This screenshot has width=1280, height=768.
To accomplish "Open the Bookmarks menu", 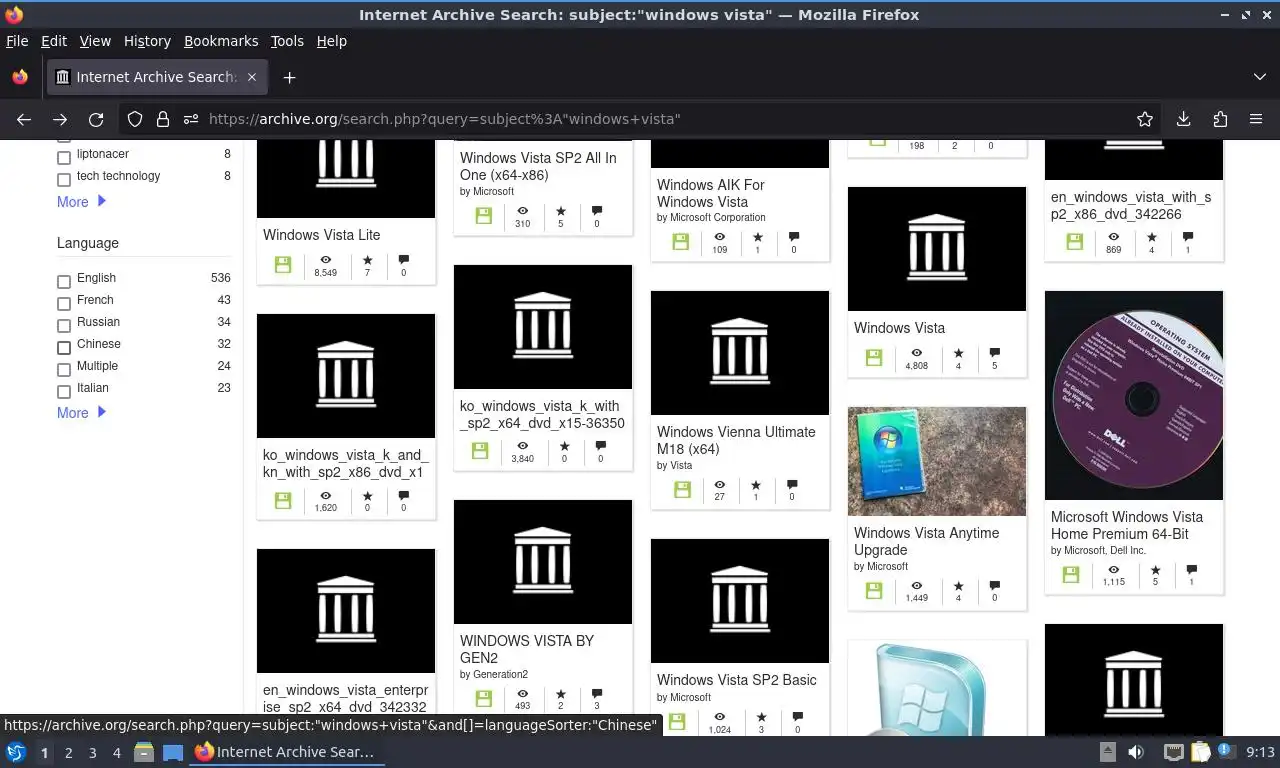I will point(221,41).
